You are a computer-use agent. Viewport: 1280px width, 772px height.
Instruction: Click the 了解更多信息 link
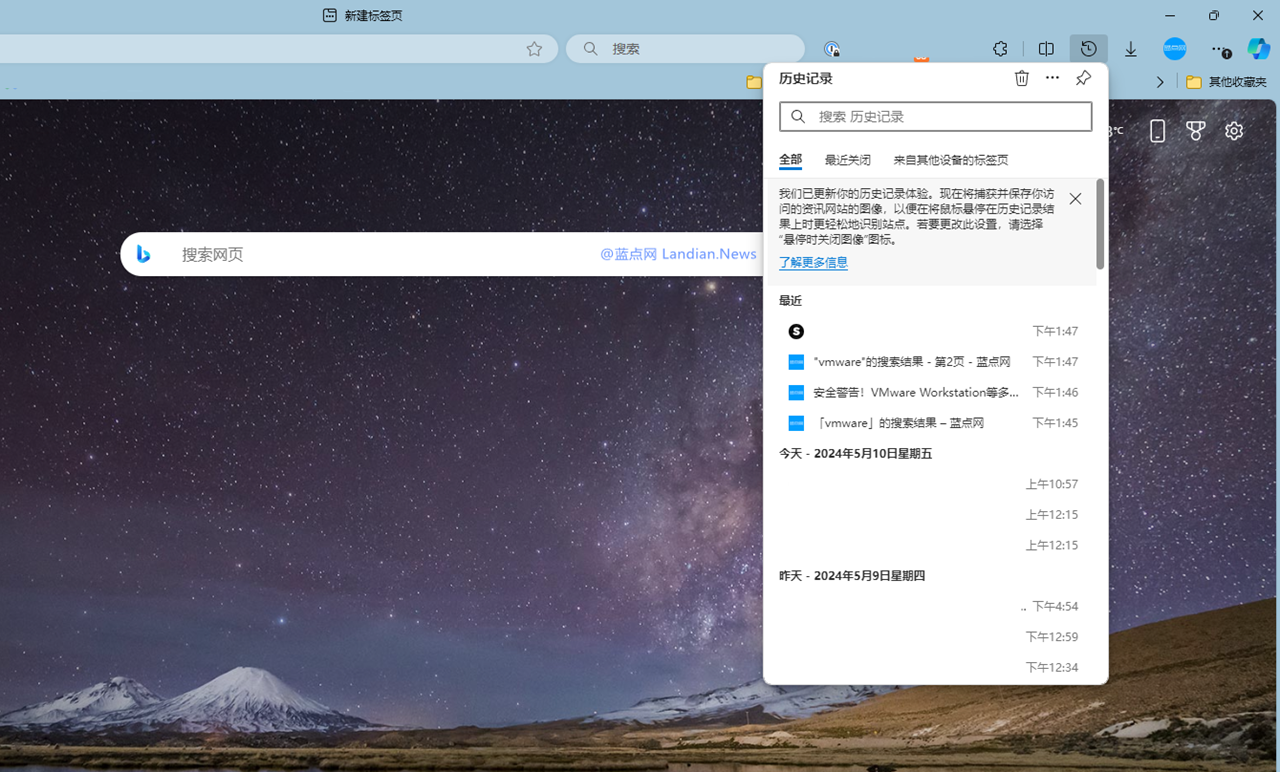pyautogui.click(x=813, y=262)
